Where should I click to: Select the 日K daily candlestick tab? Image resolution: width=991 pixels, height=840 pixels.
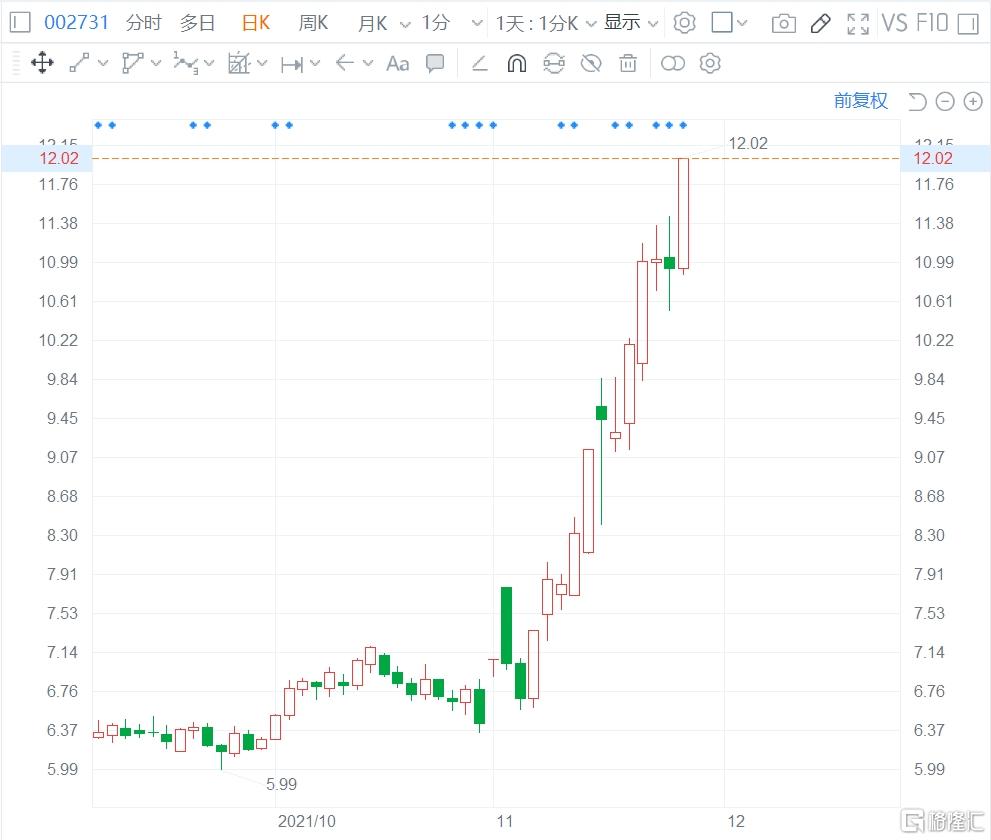point(255,23)
